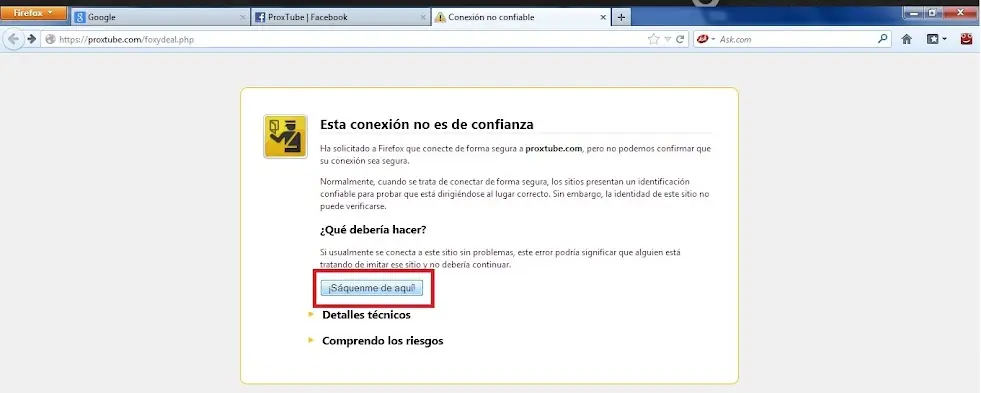
Task: Click the Google favicon on first tab
Action: click(x=79, y=18)
